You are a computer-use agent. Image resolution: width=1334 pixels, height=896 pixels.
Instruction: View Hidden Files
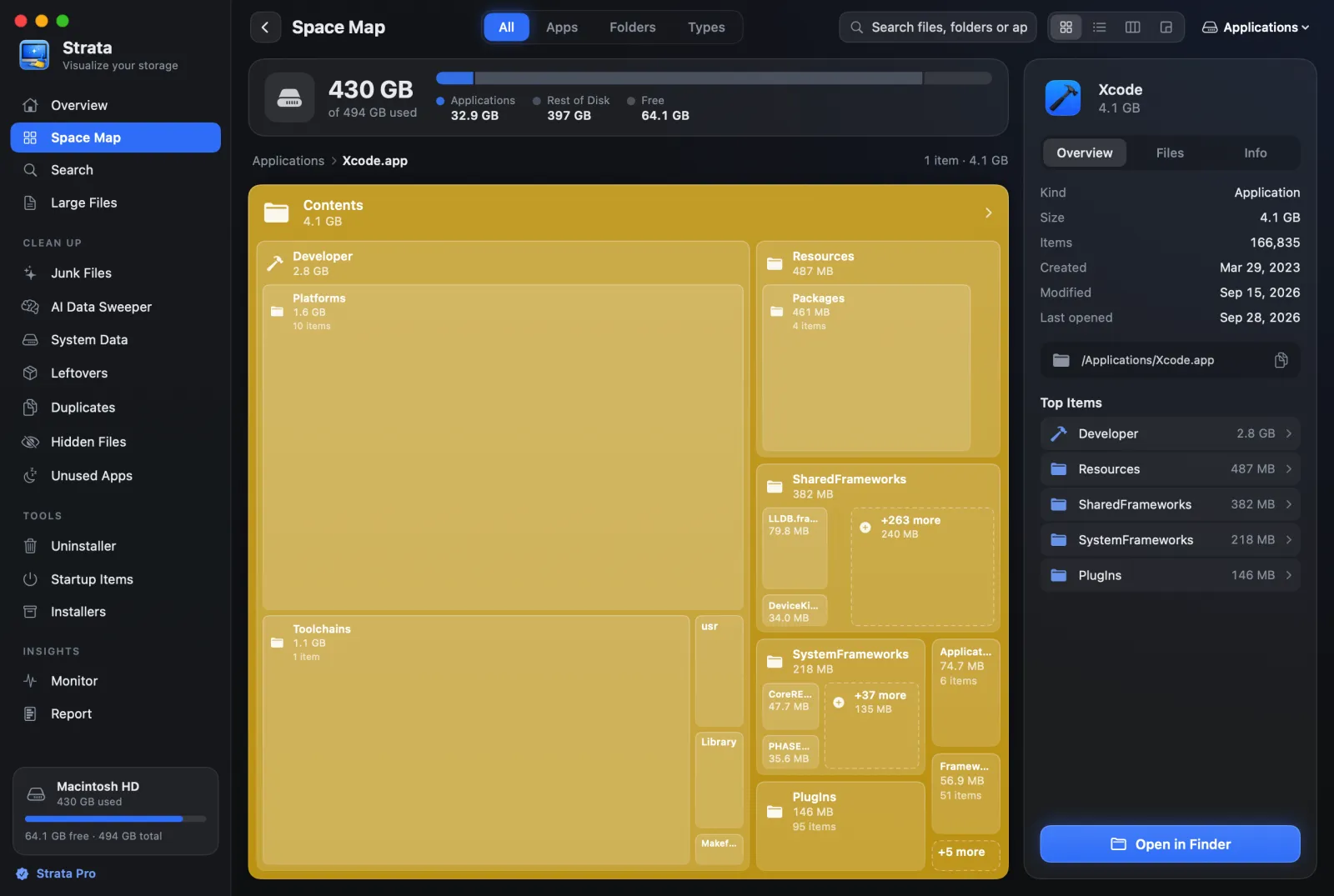pos(115,442)
